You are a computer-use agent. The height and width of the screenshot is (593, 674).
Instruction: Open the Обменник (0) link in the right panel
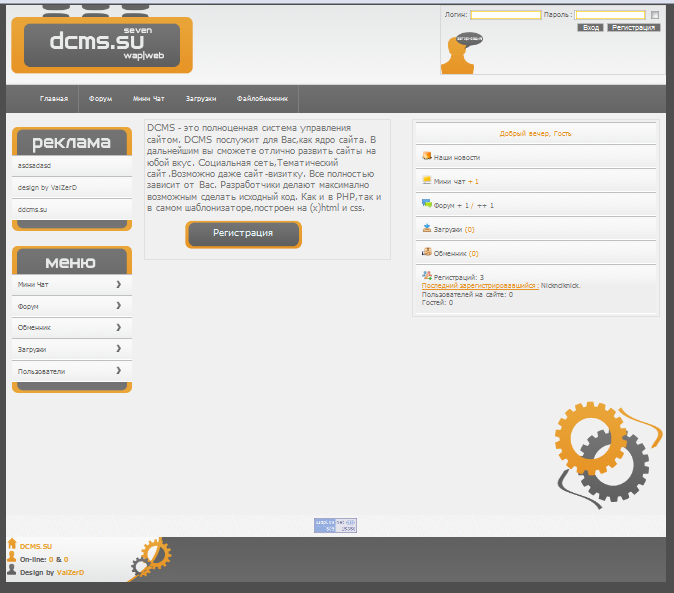point(456,254)
